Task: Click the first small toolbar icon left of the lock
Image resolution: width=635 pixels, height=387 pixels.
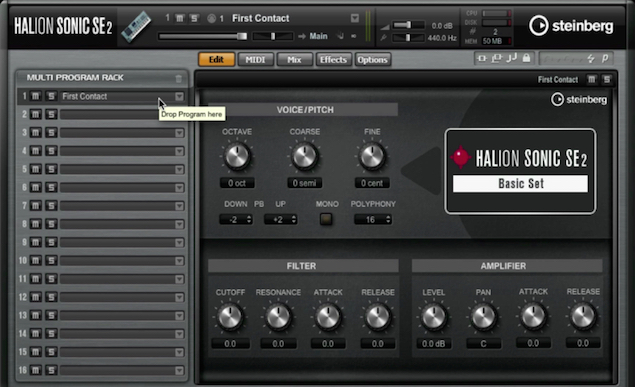Action: click(482, 59)
